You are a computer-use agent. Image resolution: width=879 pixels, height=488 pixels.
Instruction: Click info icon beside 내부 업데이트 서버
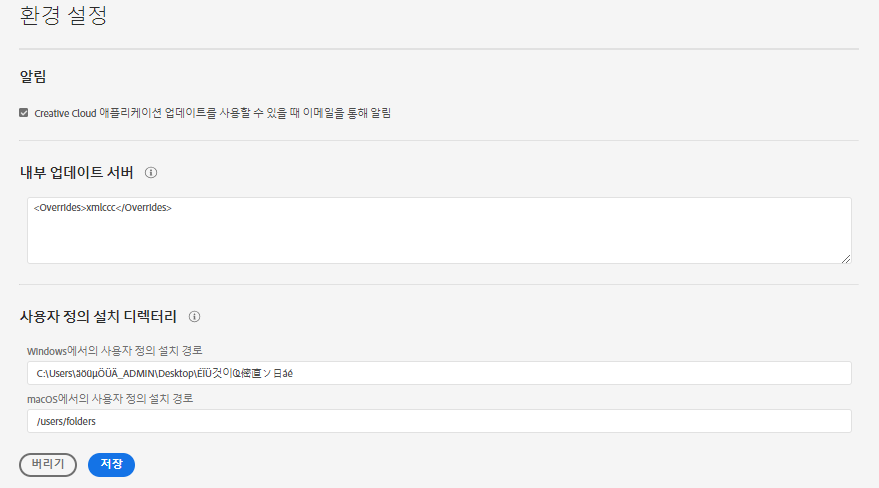[x=151, y=172]
